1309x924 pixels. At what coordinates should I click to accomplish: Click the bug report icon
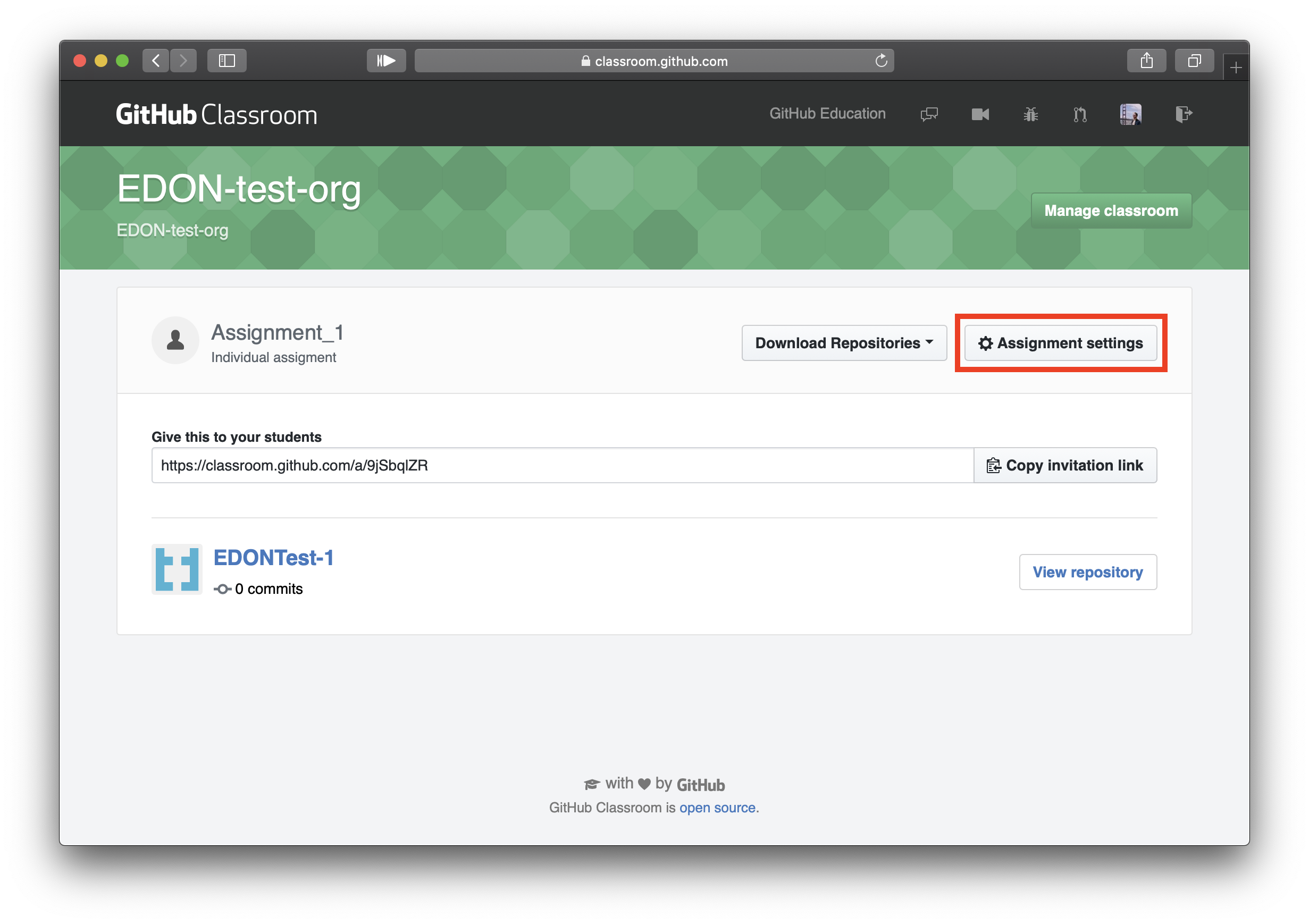point(1030,115)
